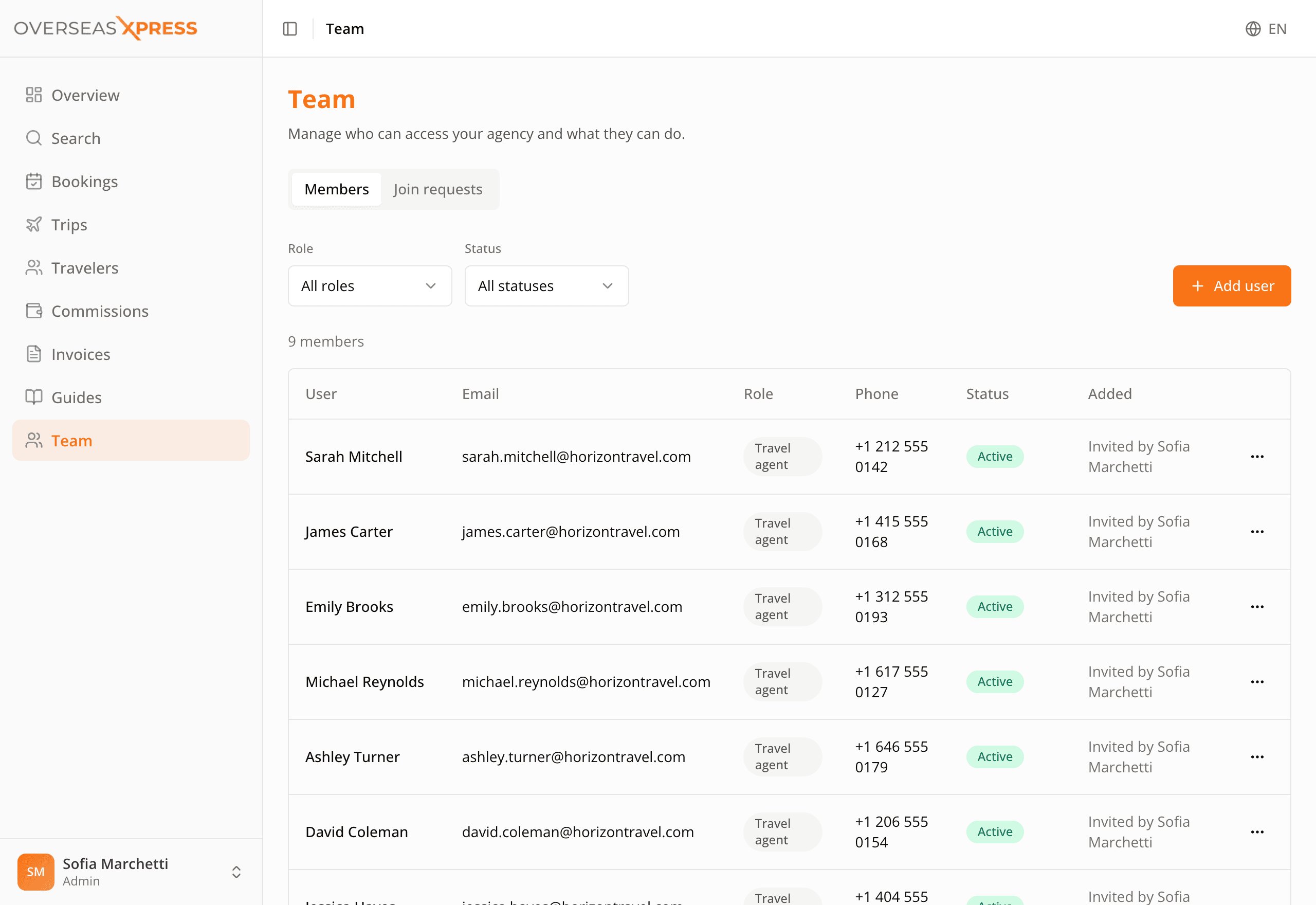Open the globe language selector

1266,29
